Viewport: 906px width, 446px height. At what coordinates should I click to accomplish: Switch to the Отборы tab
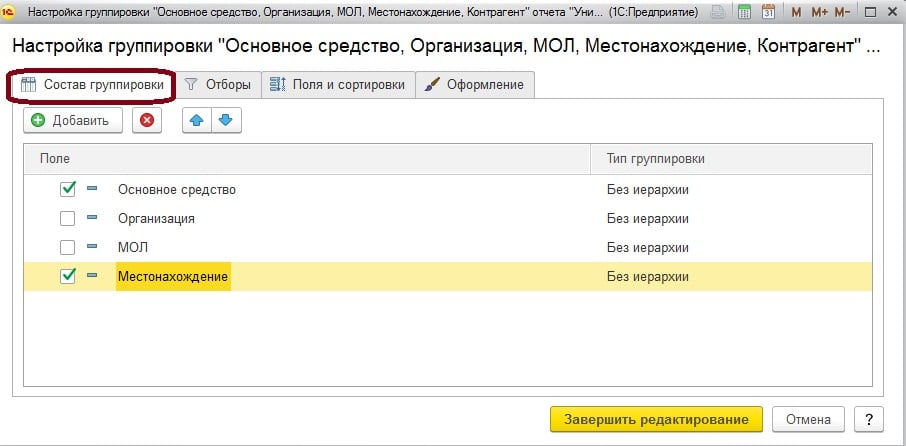(x=218, y=85)
